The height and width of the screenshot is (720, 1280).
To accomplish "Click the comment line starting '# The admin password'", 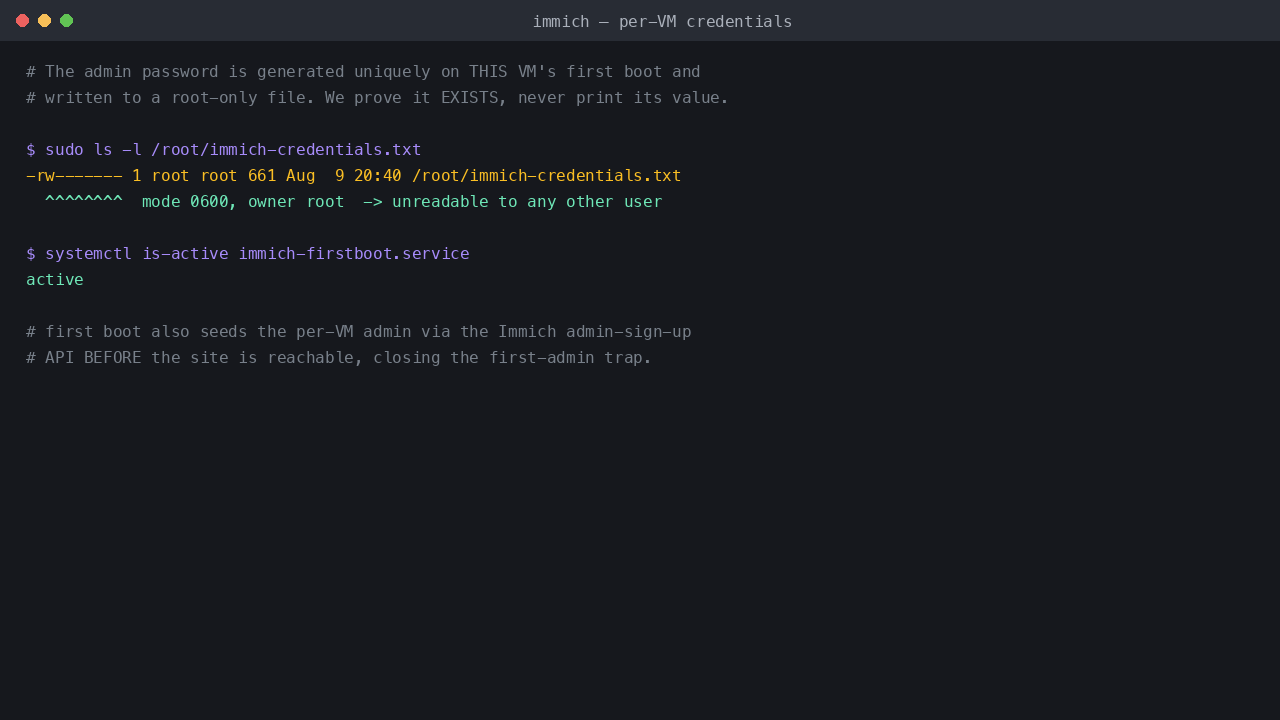I will click(363, 72).
